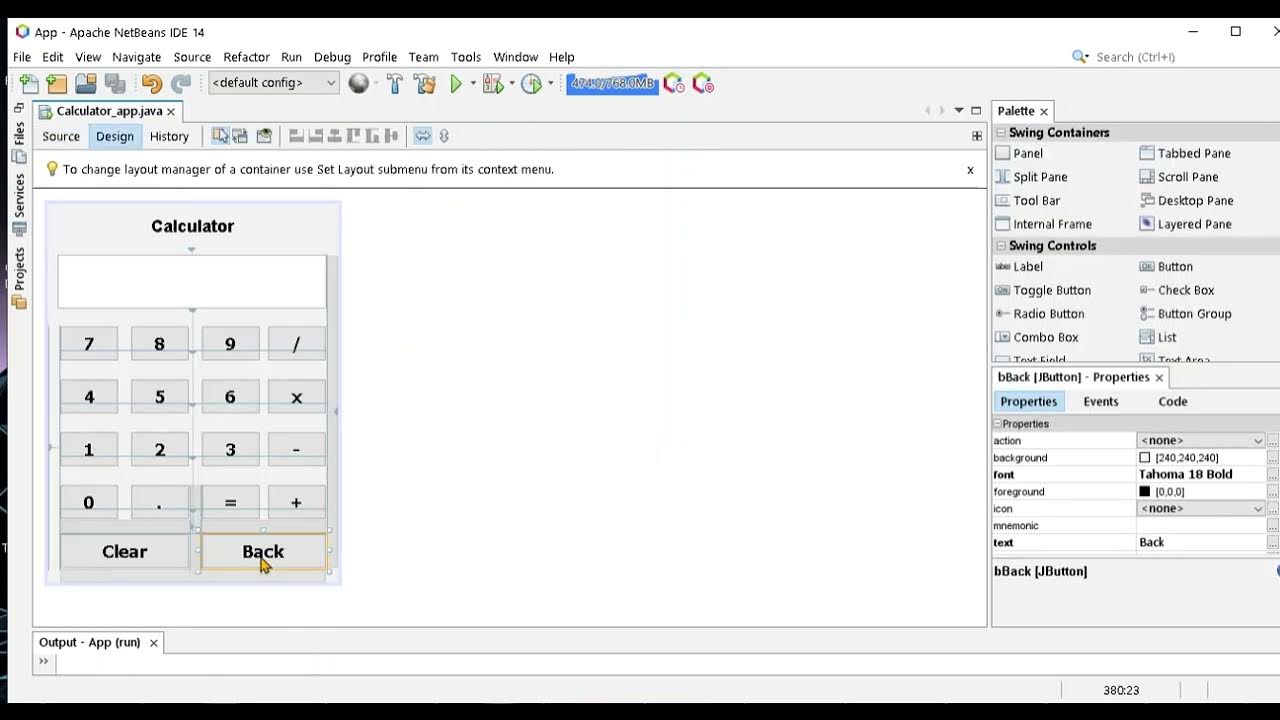Open the File menu
The image size is (1280, 720).
pyautogui.click(x=22, y=57)
